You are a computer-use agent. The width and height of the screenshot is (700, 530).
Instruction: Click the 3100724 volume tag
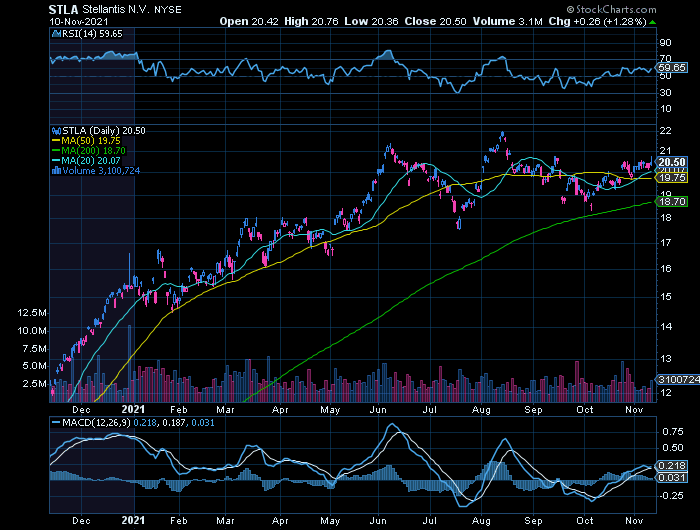[x=679, y=380]
